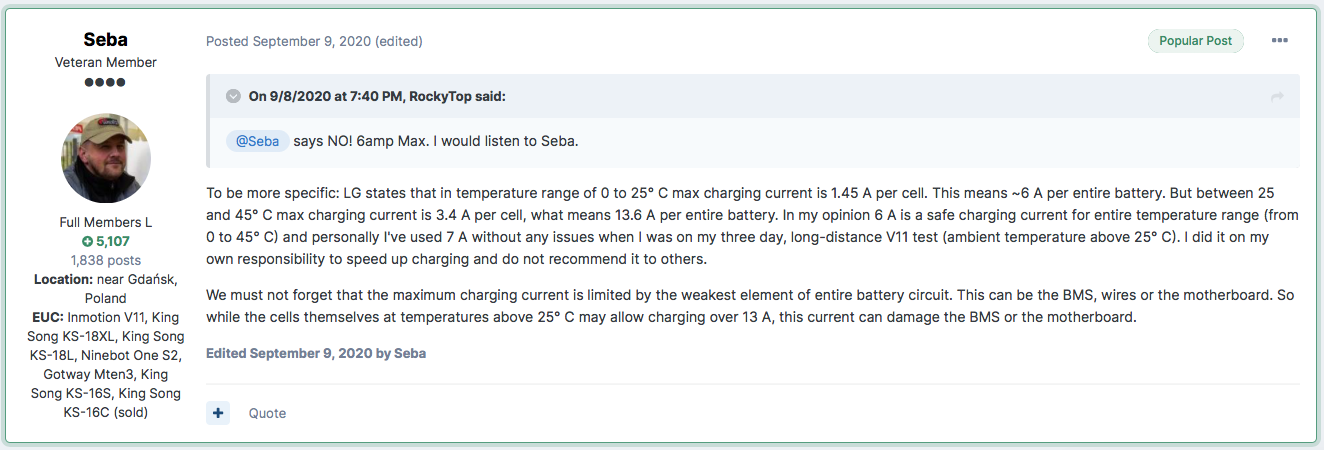Click the Quote link below the post

267,413
